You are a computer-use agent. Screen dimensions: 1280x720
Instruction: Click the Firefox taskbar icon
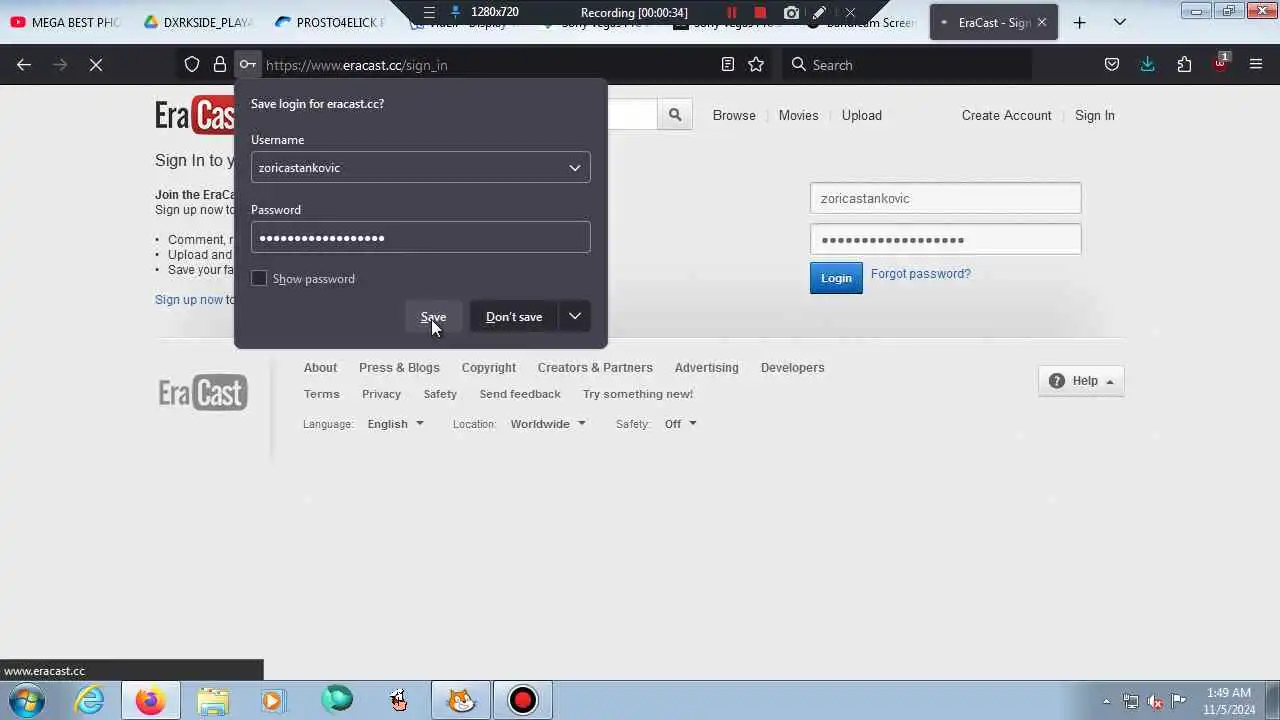[x=150, y=700]
